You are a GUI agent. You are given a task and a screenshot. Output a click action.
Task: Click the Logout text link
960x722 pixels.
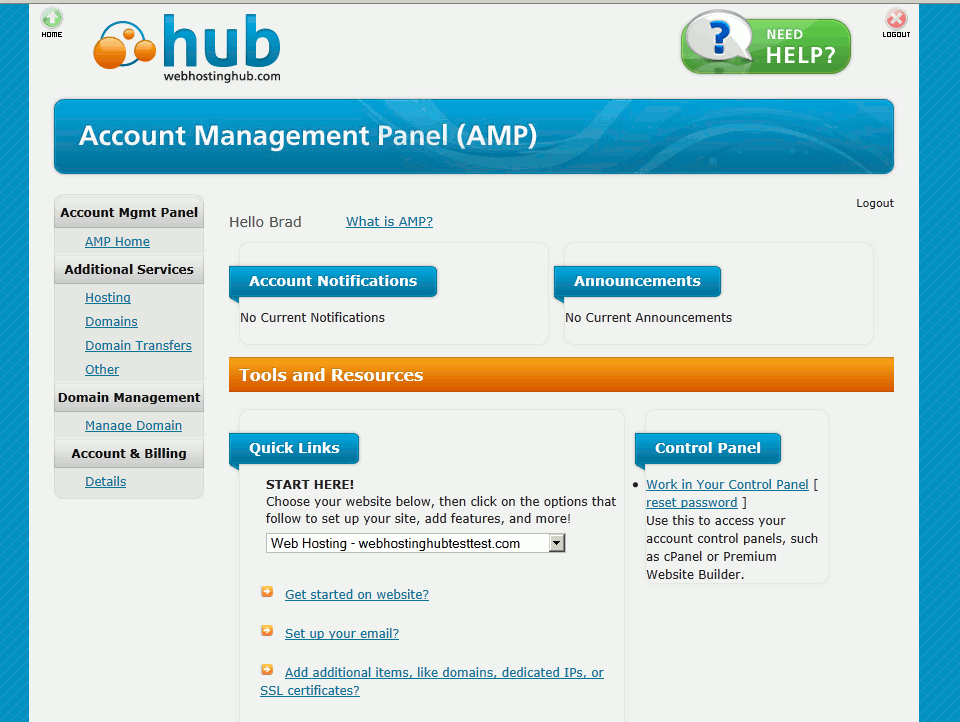point(874,204)
